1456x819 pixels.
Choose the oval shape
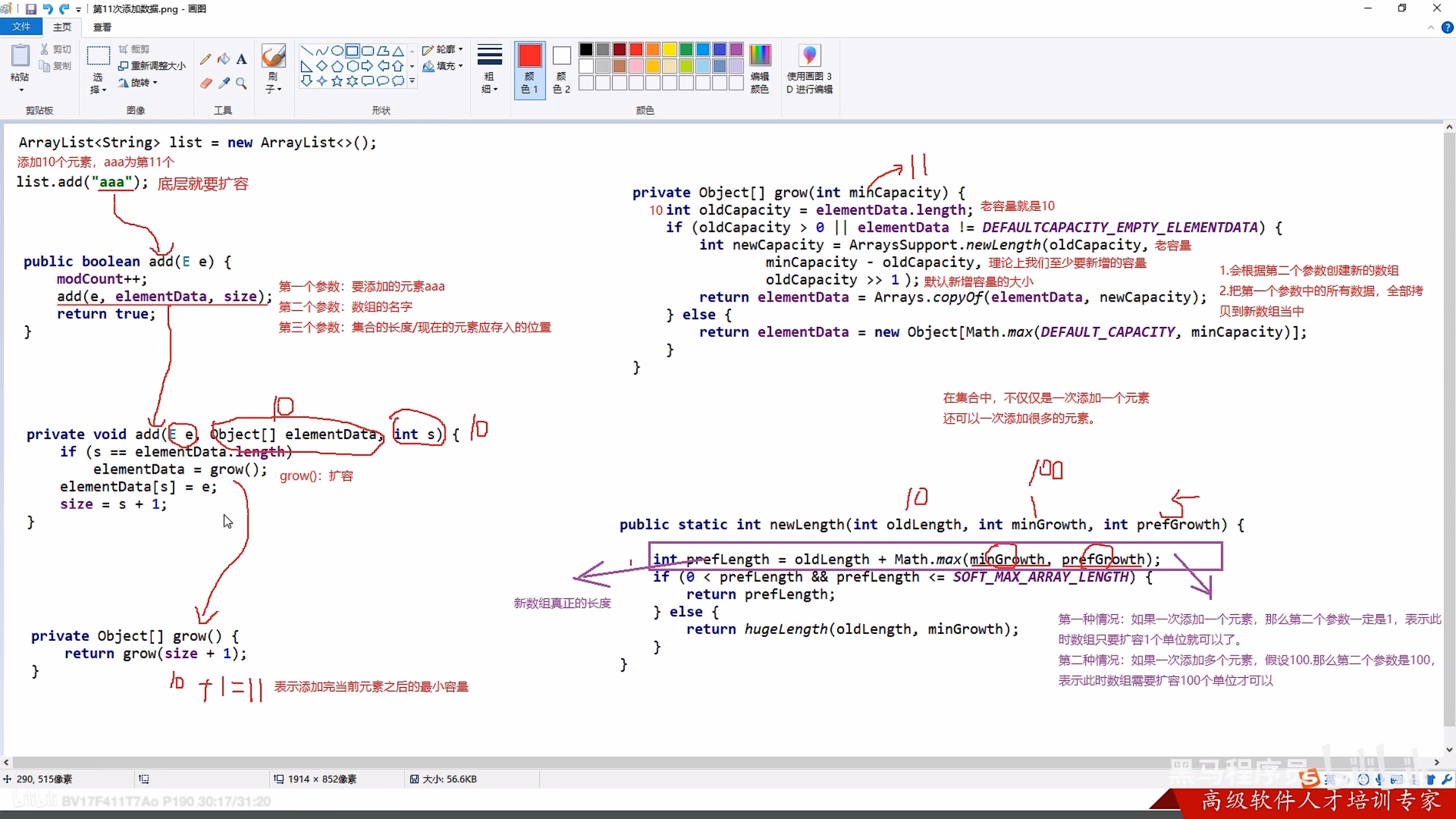[337, 51]
